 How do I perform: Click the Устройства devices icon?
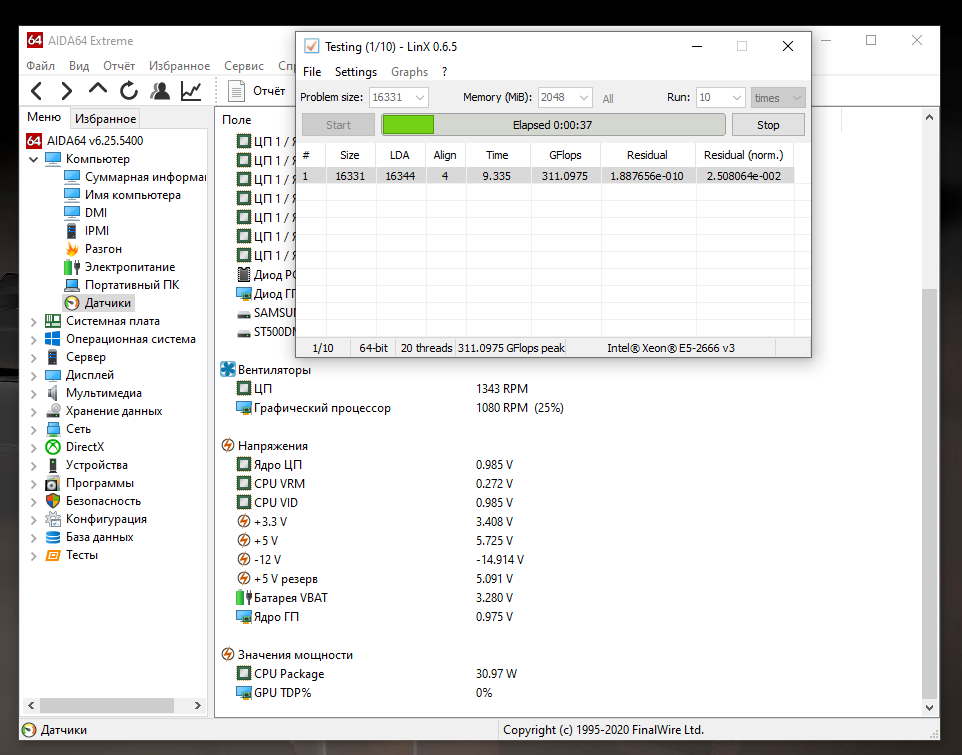[53, 465]
